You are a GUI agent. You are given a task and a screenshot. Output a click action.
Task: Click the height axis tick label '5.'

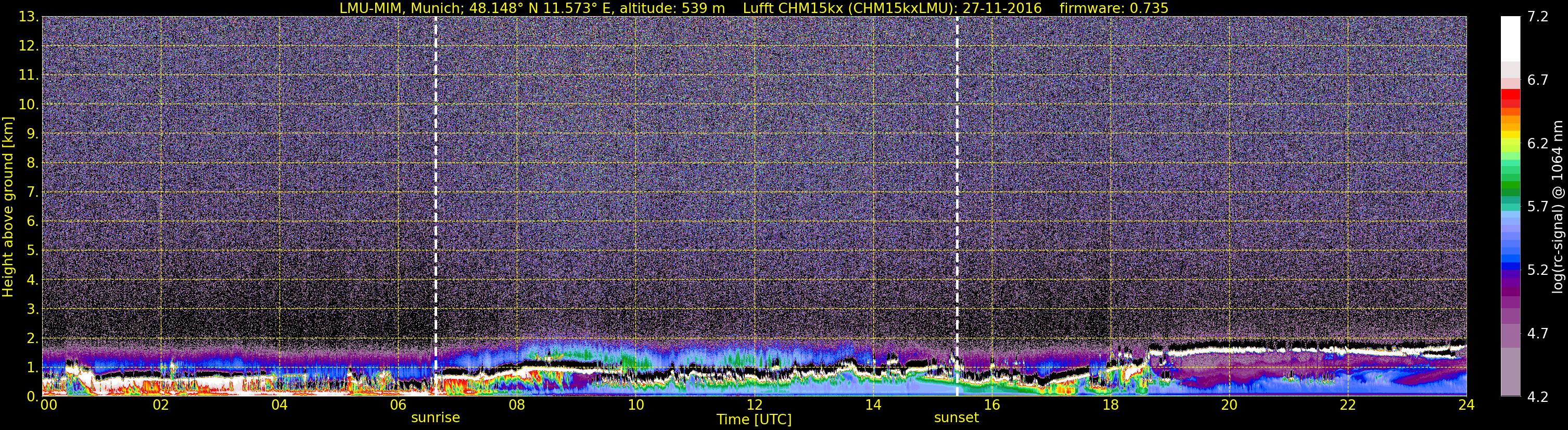[32, 250]
